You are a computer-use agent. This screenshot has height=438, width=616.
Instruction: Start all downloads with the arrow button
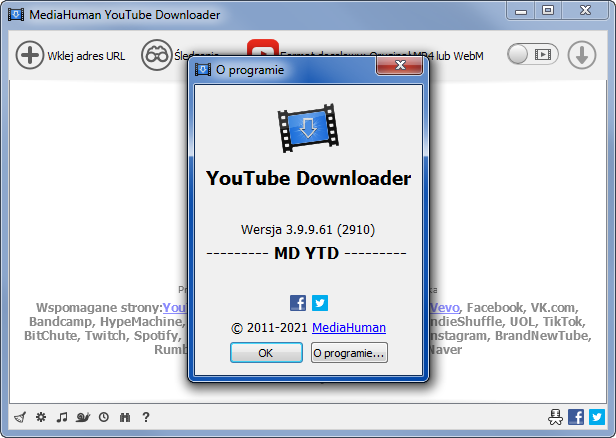point(582,55)
